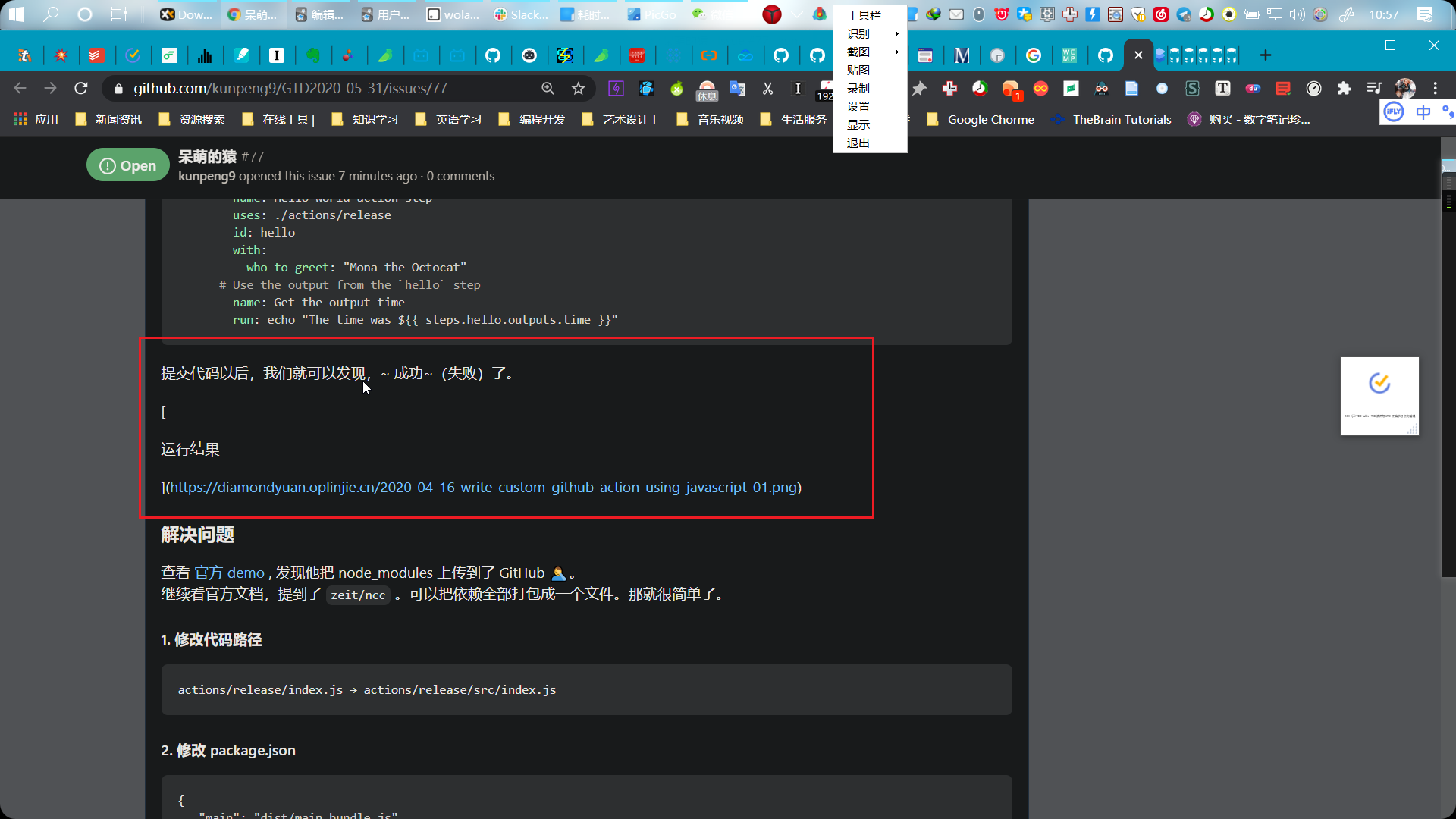Image resolution: width=1456 pixels, height=819 pixels.
Task: Choose 贴图 from the context menu
Action: tap(870, 70)
